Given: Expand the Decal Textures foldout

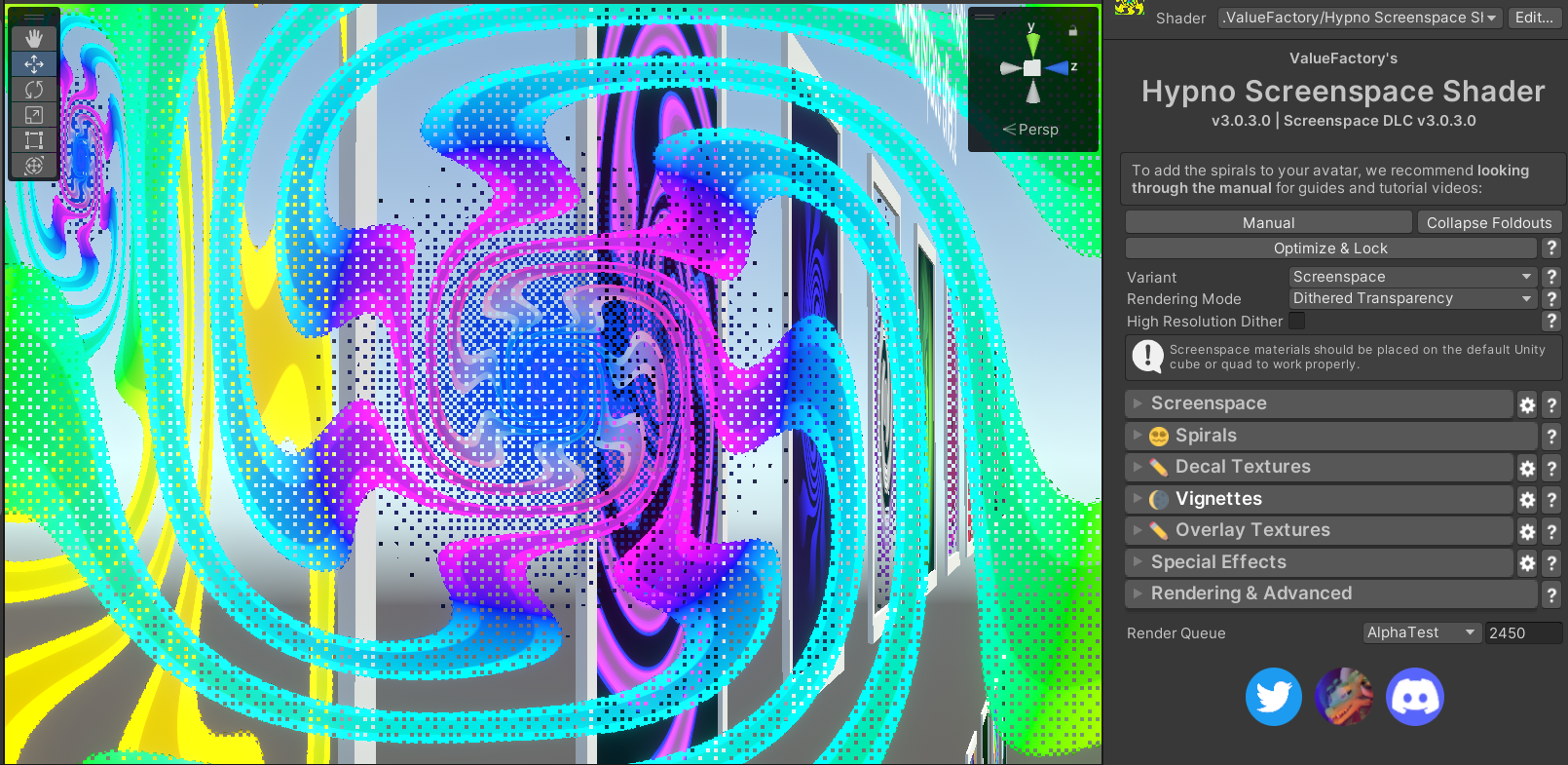Looking at the screenshot, I should pos(1319,467).
